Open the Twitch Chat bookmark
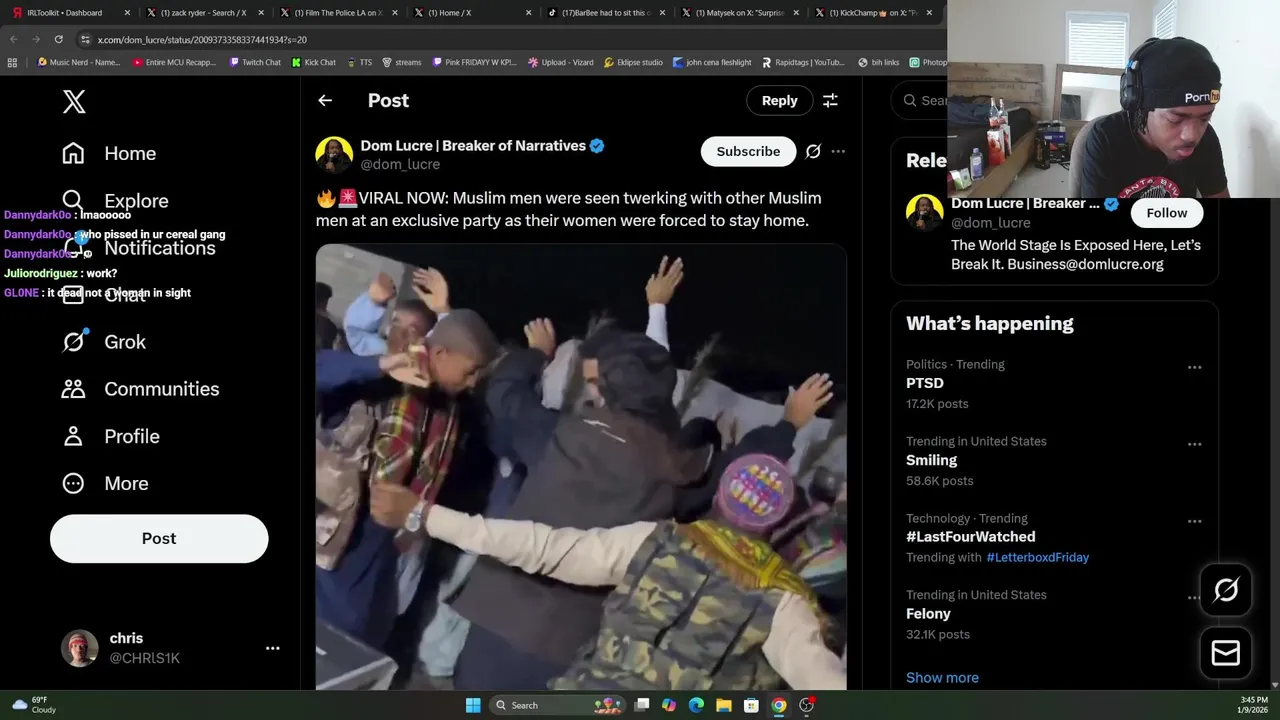1280x720 pixels. tap(255, 62)
